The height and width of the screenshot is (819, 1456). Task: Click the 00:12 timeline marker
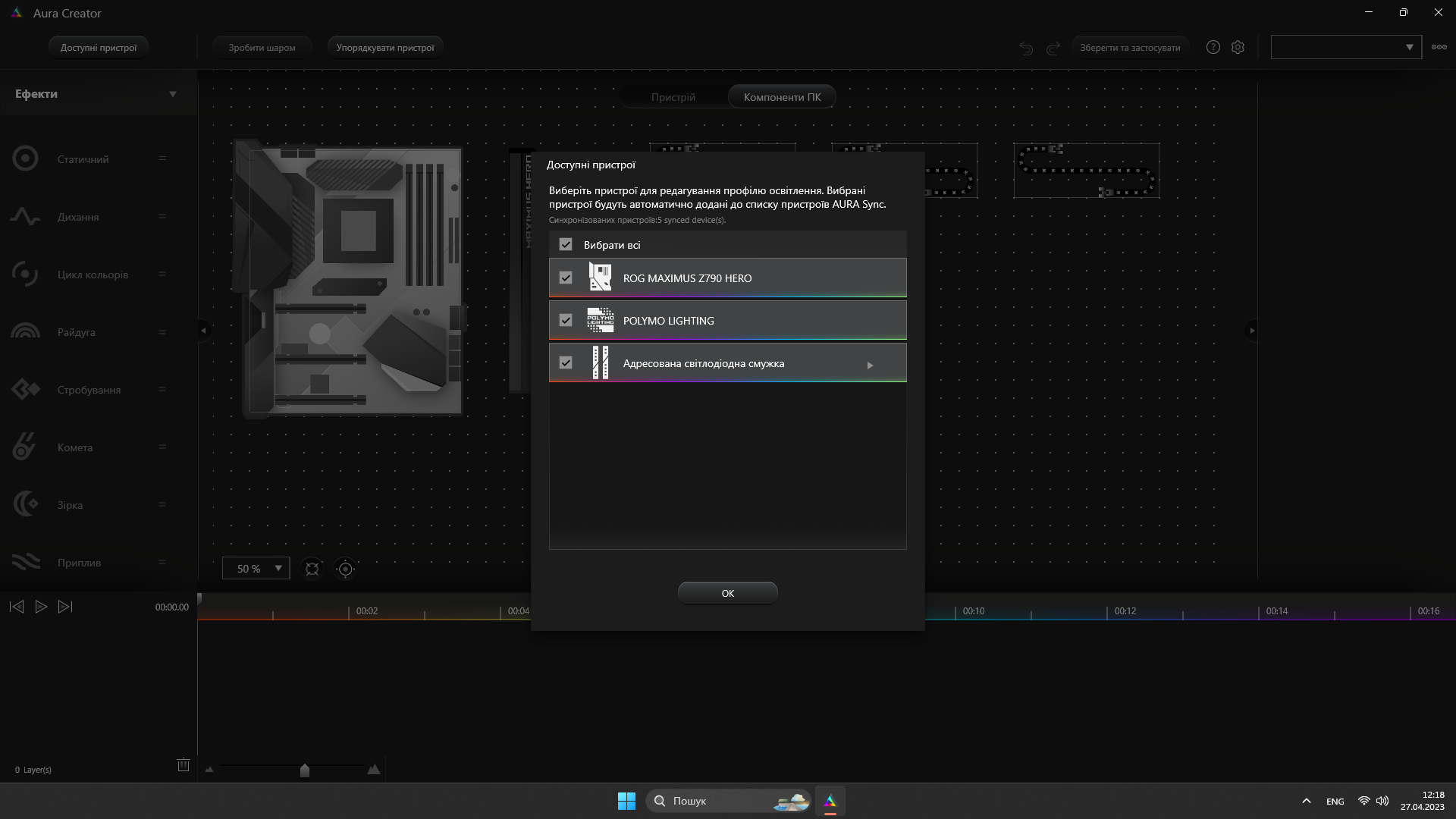pos(1125,611)
